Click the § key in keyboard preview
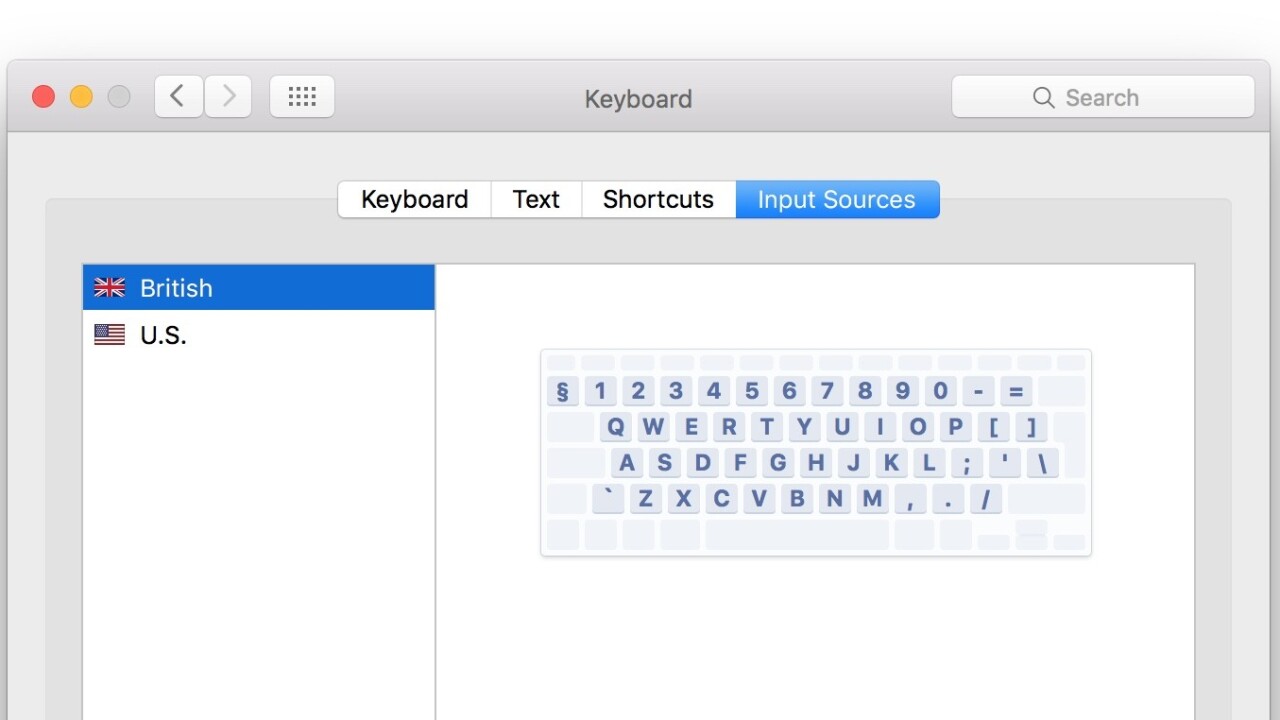Image resolution: width=1280 pixels, height=720 pixels. tap(562, 391)
